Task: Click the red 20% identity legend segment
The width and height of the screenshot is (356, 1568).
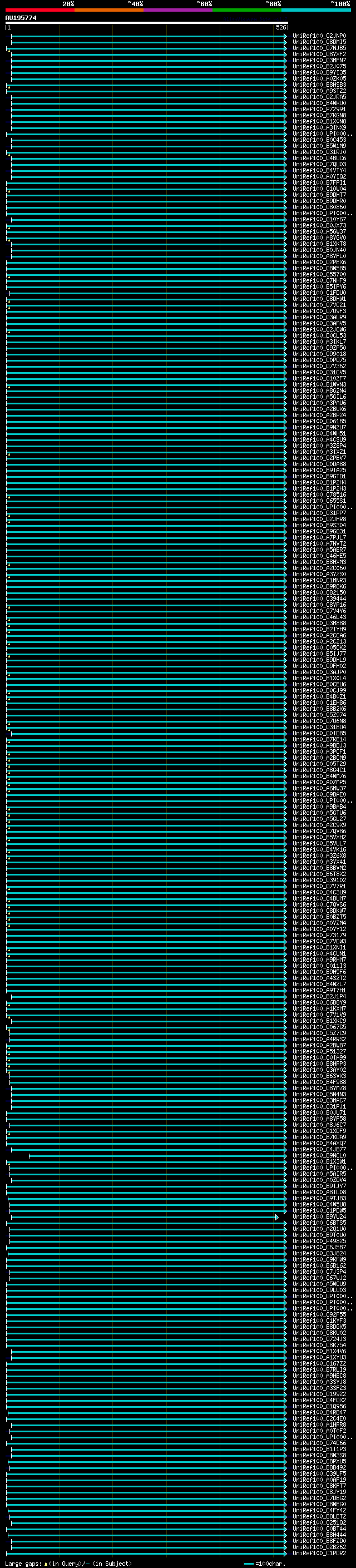Action: [39, 10]
